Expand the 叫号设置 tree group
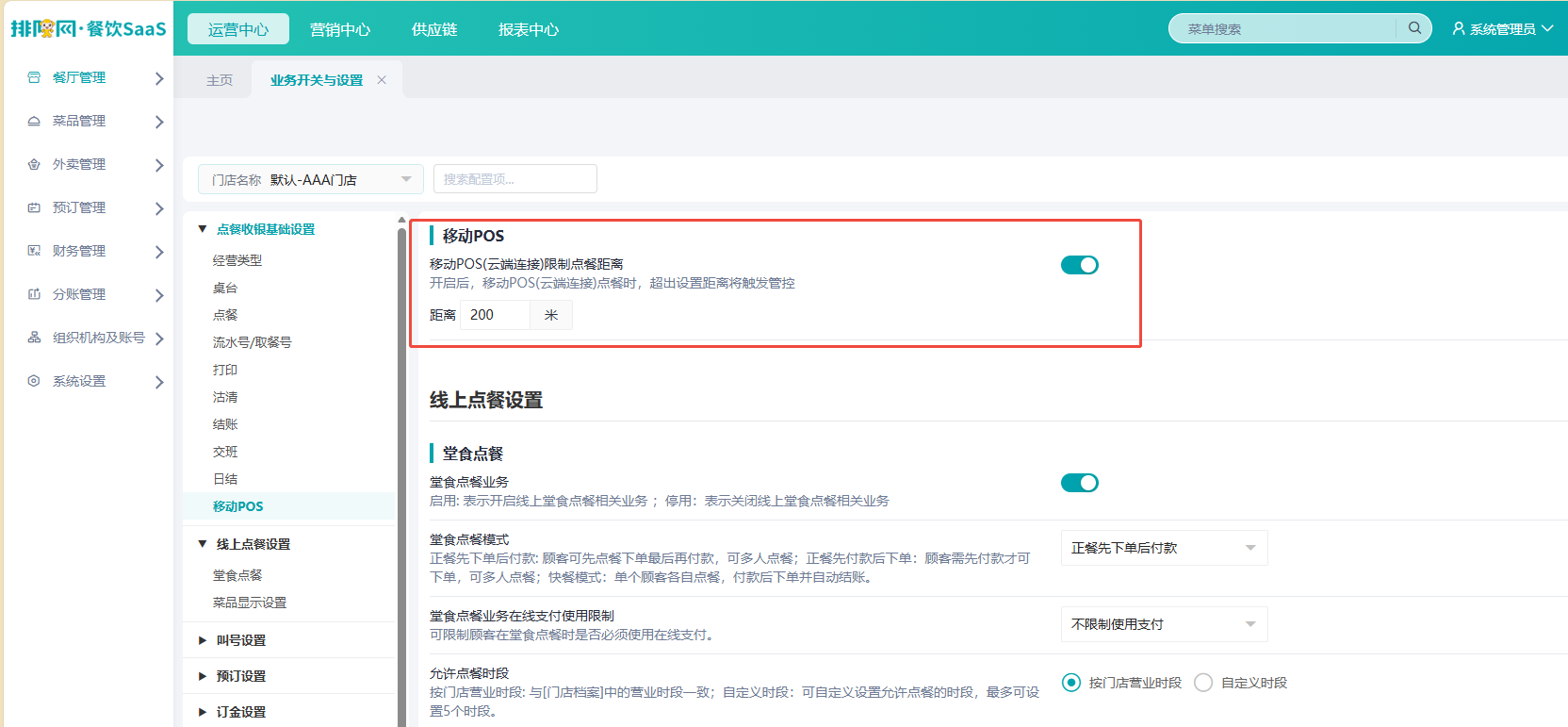1568x727 pixels. click(203, 640)
